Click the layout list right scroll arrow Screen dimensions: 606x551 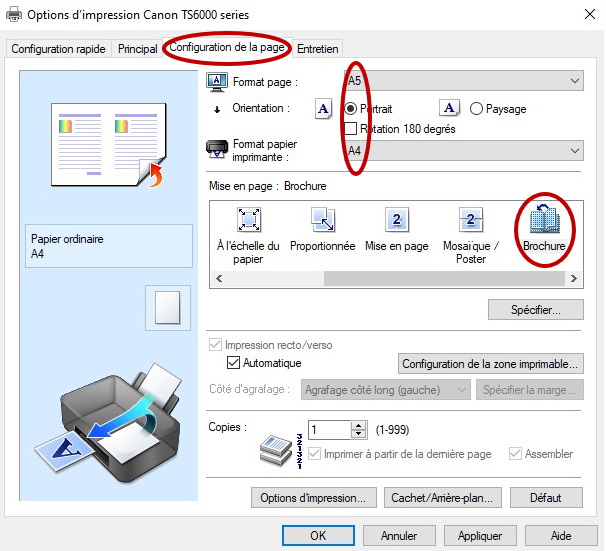(x=574, y=278)
